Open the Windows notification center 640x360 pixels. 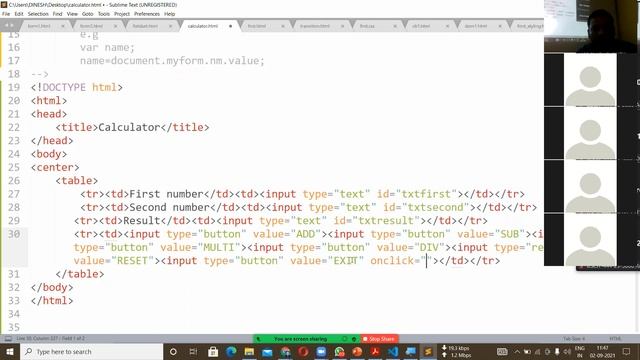pos(627,351)
